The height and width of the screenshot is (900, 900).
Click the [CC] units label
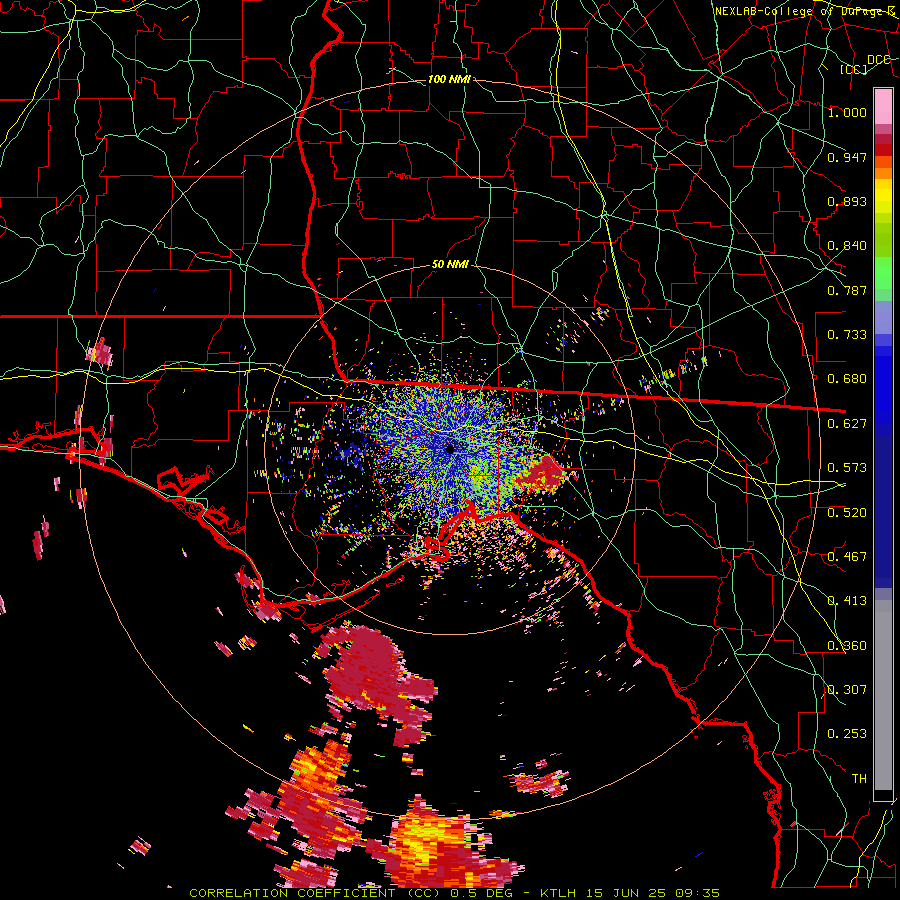click(854, 69)
